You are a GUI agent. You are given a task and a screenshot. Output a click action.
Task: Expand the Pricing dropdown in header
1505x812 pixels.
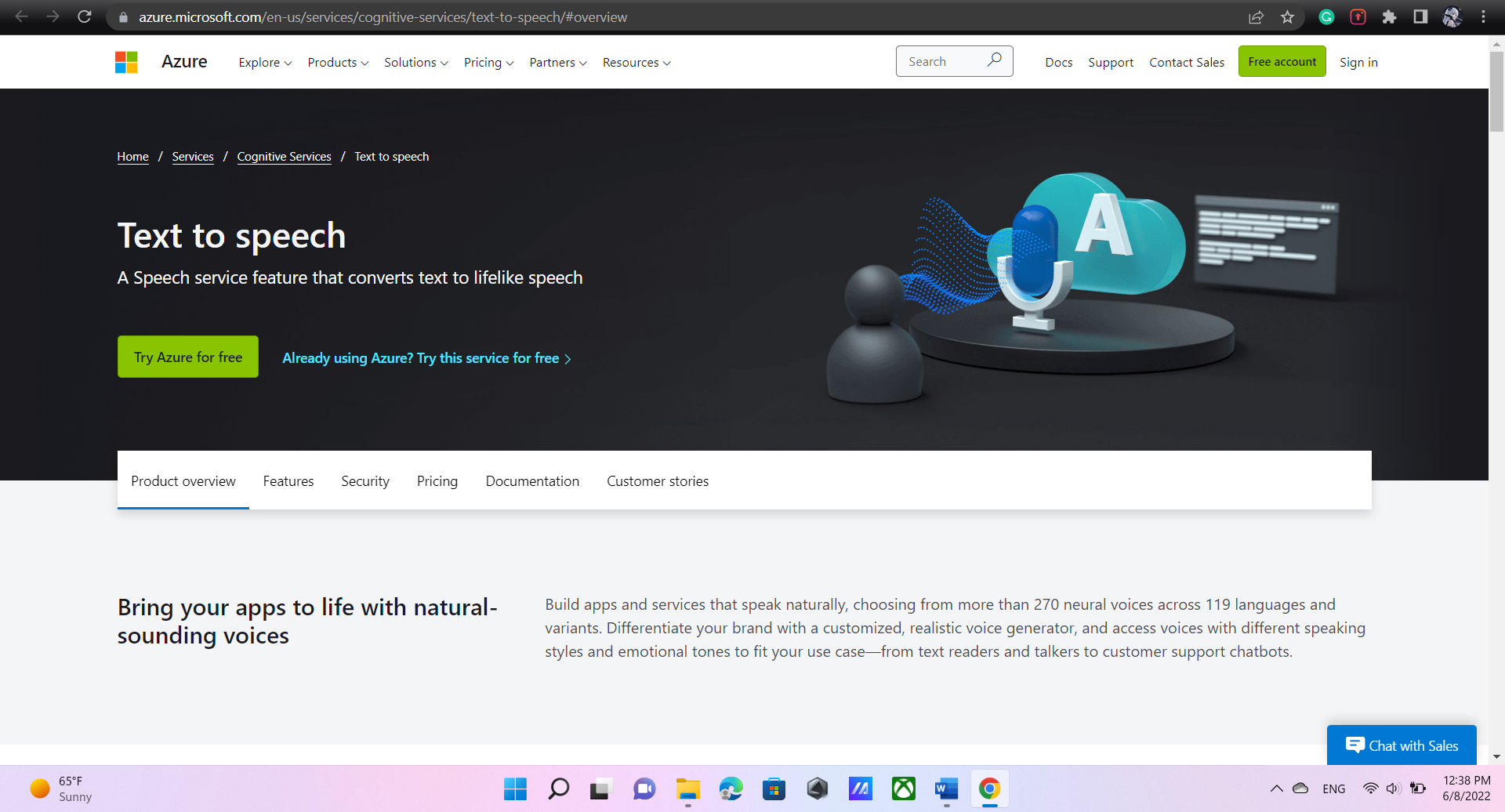click(x=488, y=62)
